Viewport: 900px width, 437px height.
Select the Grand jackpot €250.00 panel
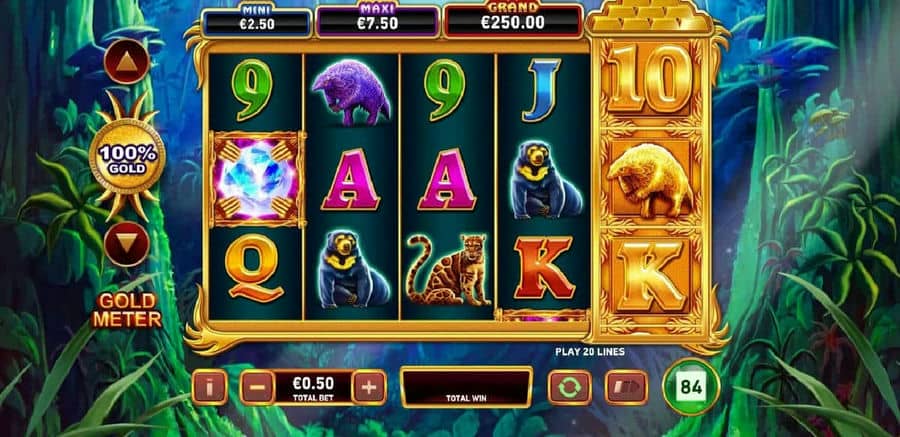(x=514, y=21)
